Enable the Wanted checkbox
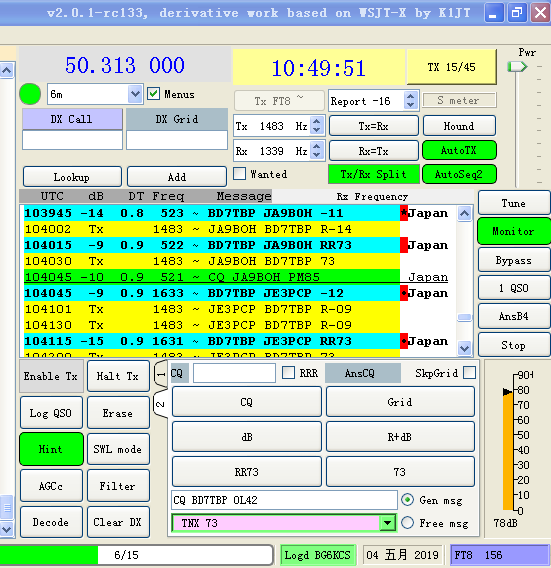 [x=239, y=174]
